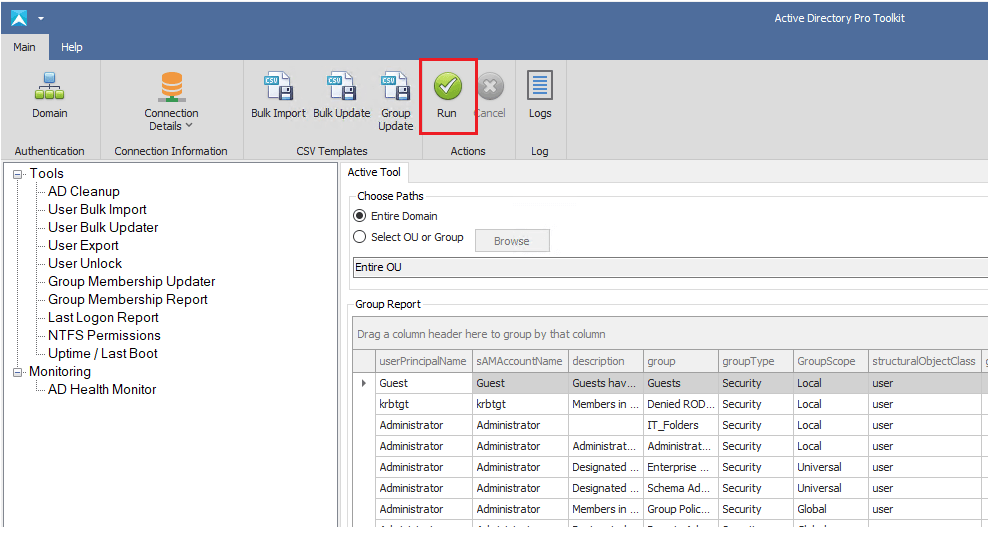Select the Entire Domain radio button
The height and width of the screenshot is (536, 988).
pyautogui.click(x=359, y=216)
